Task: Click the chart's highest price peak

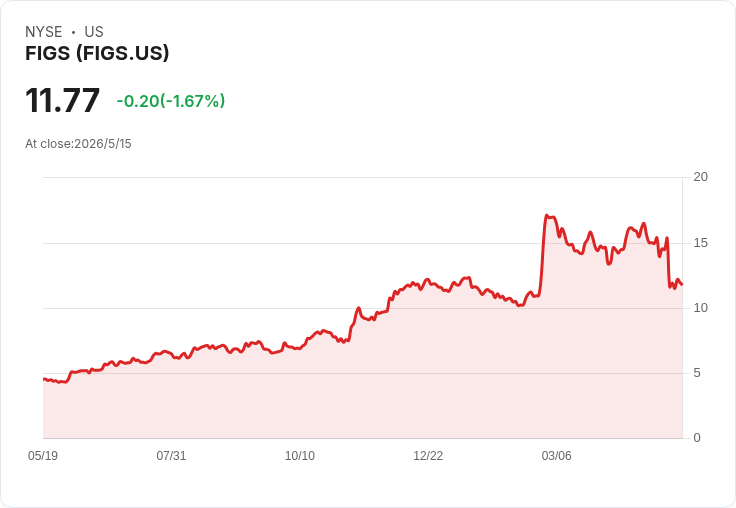Action: click(x=546, y=216)
